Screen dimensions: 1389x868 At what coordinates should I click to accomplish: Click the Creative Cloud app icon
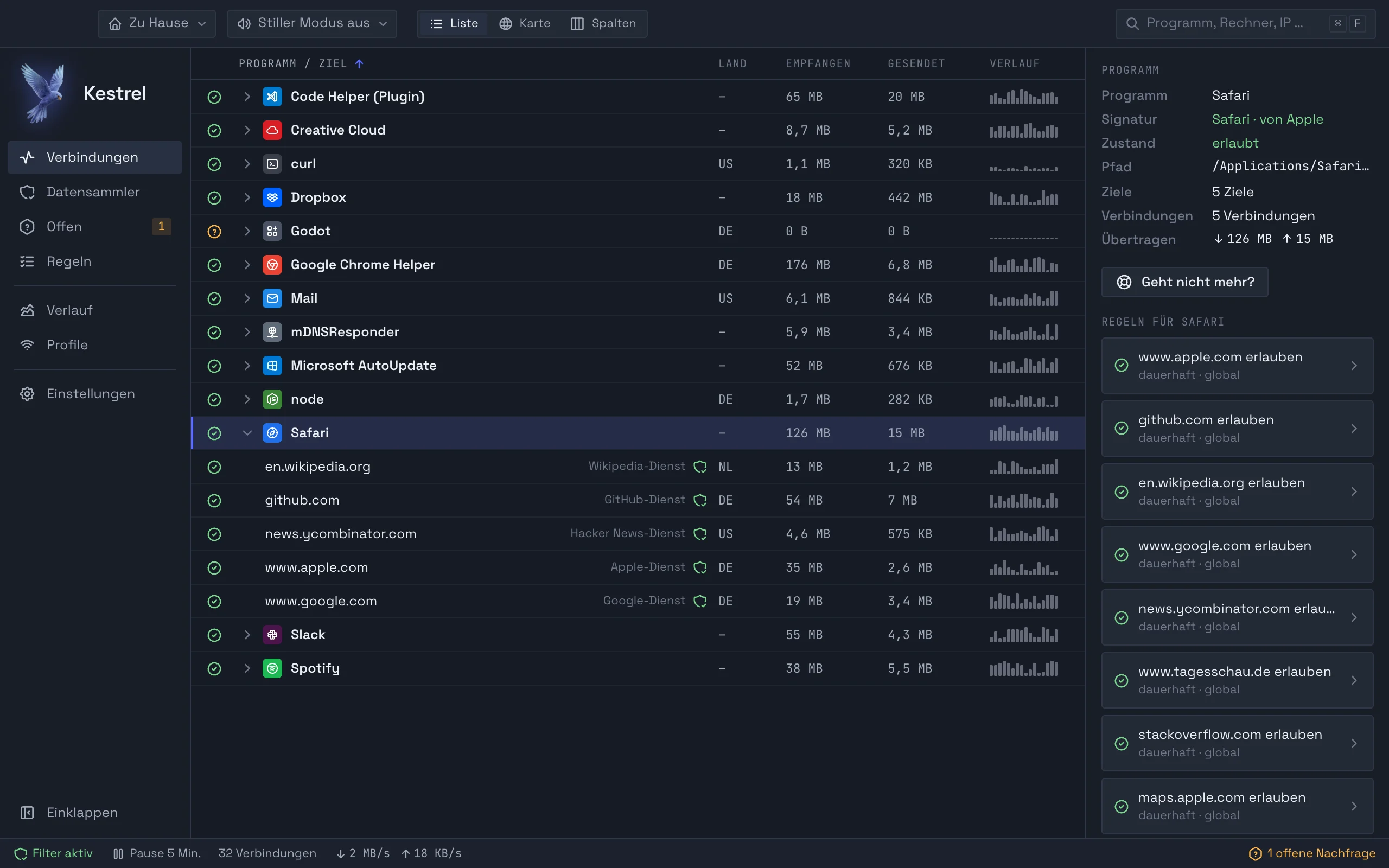(272, 130)
